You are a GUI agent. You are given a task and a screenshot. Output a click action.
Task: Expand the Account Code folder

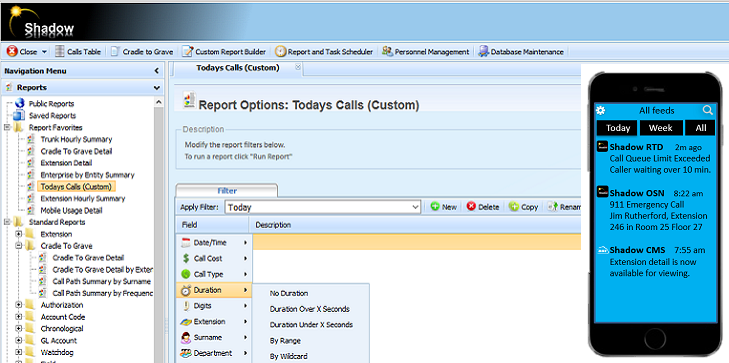[19, 317]
